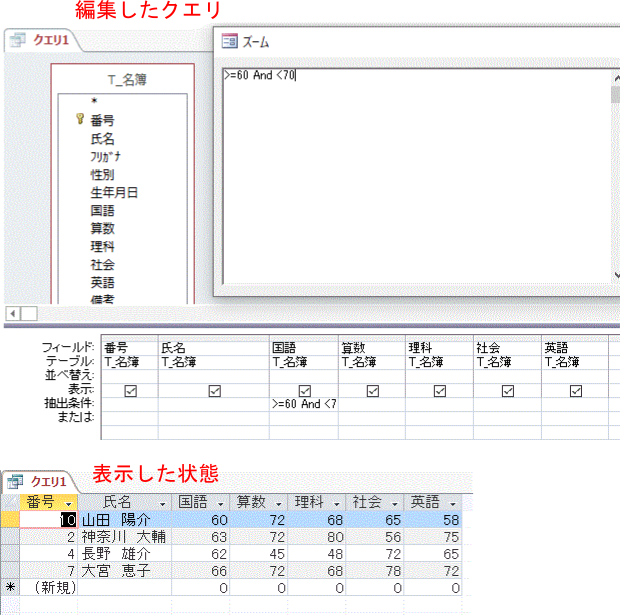Click the 抽出条件 cell under 国語
Viewport: 620px width, 615px height.
[304, 404]
